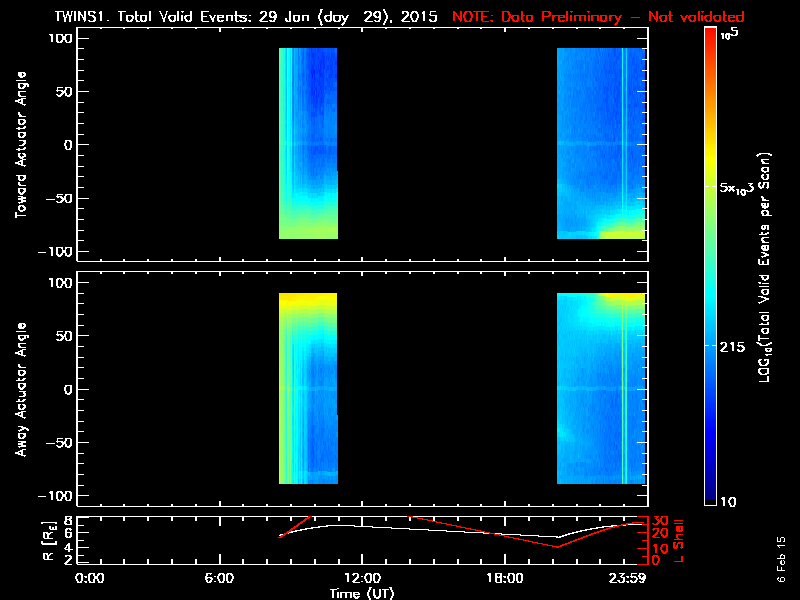Click the 'L Shell' red axis label
The image size is (800, 600).
coord(680,538)
